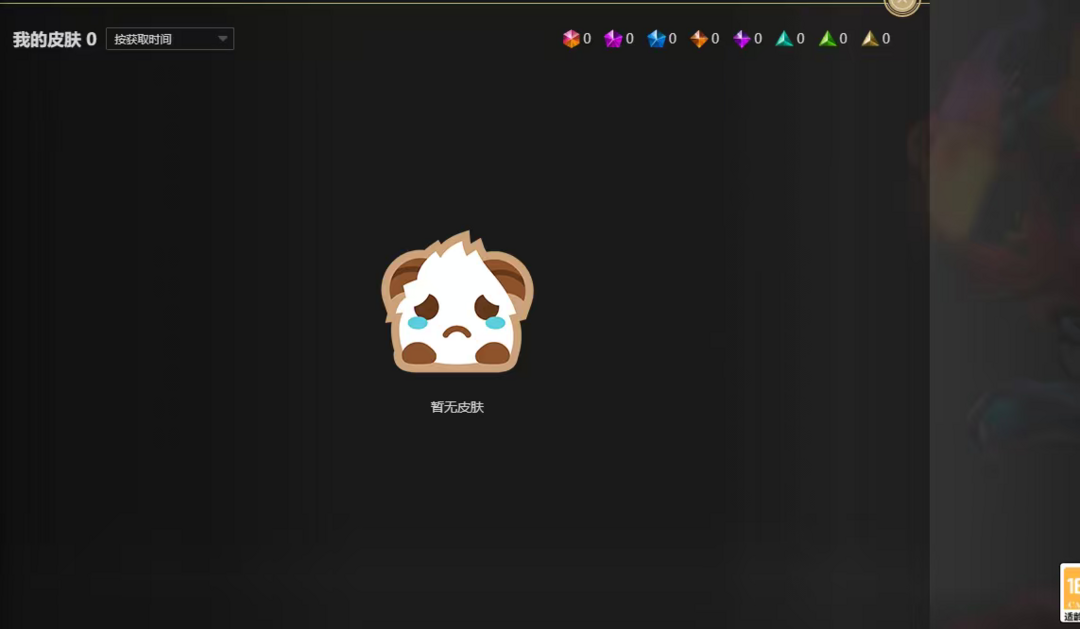
Task: Close the skins panel with round gold button
Action: pyautogui.click(x=902, y=6)
